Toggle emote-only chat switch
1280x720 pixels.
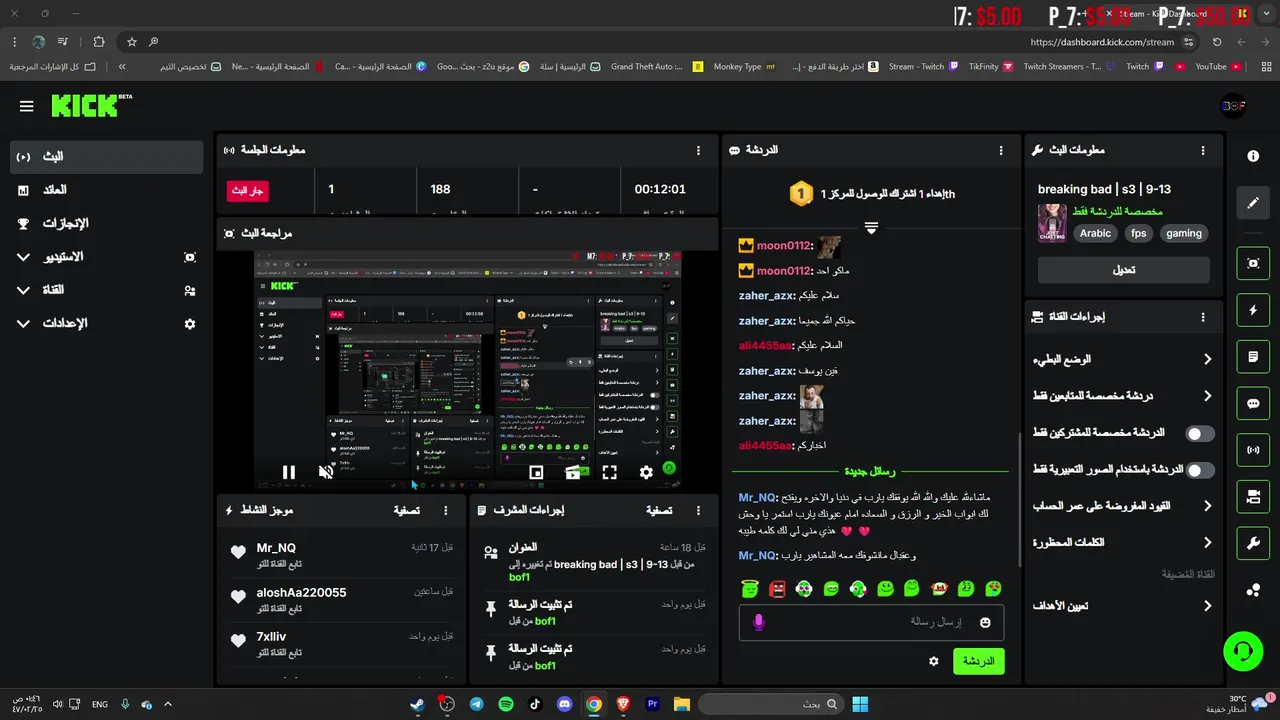(1200, 470)
